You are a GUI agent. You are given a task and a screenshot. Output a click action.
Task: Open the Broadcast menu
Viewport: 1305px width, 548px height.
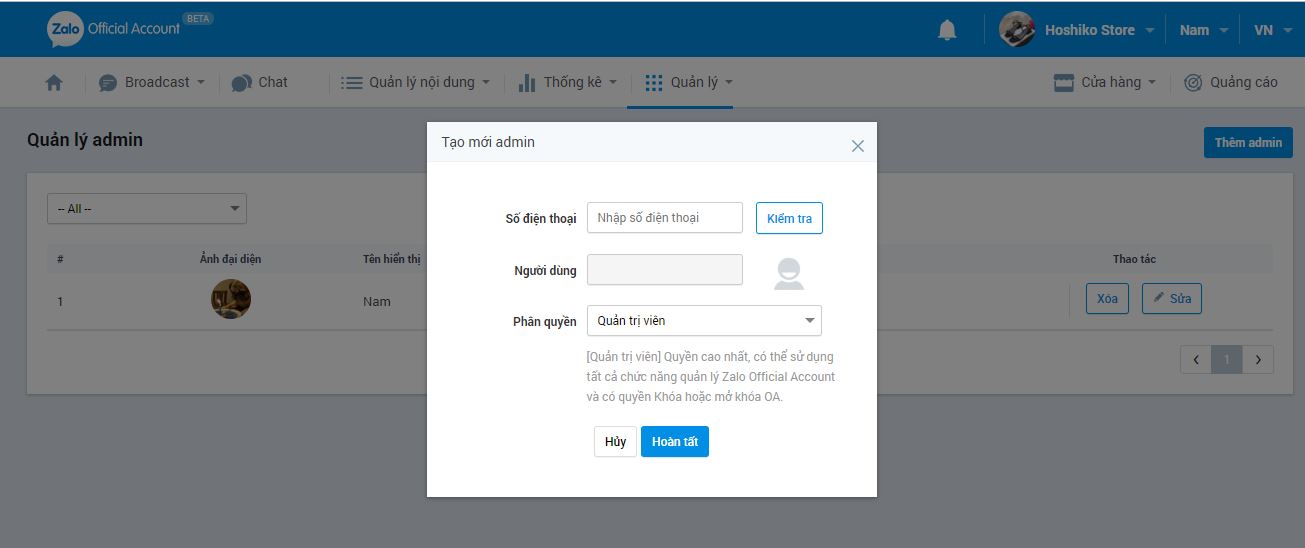(x=151, y=83)
